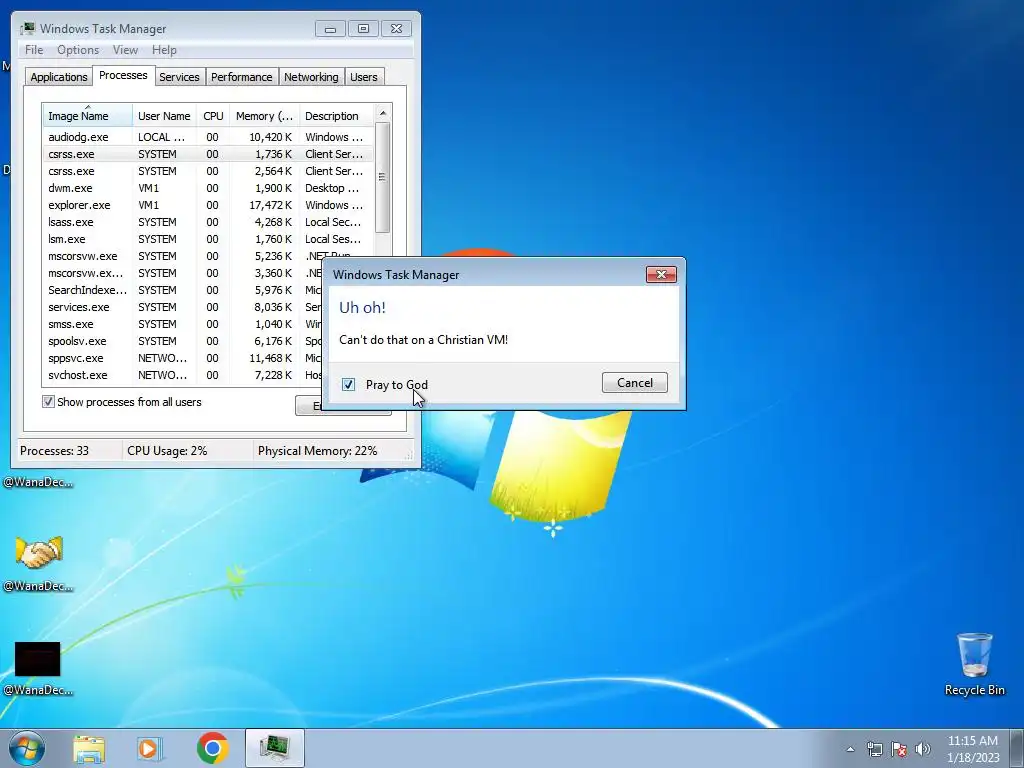The height and width of the screenshot is (768, 1024).
Task: Select the csrss.exe row using 1,736 K
Action: pos(208,153)
